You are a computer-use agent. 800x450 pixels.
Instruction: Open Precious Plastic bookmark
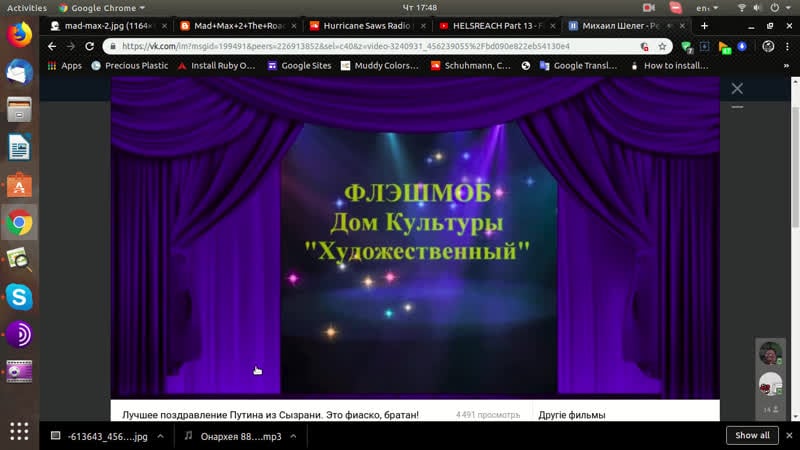[x=130, y=66]
